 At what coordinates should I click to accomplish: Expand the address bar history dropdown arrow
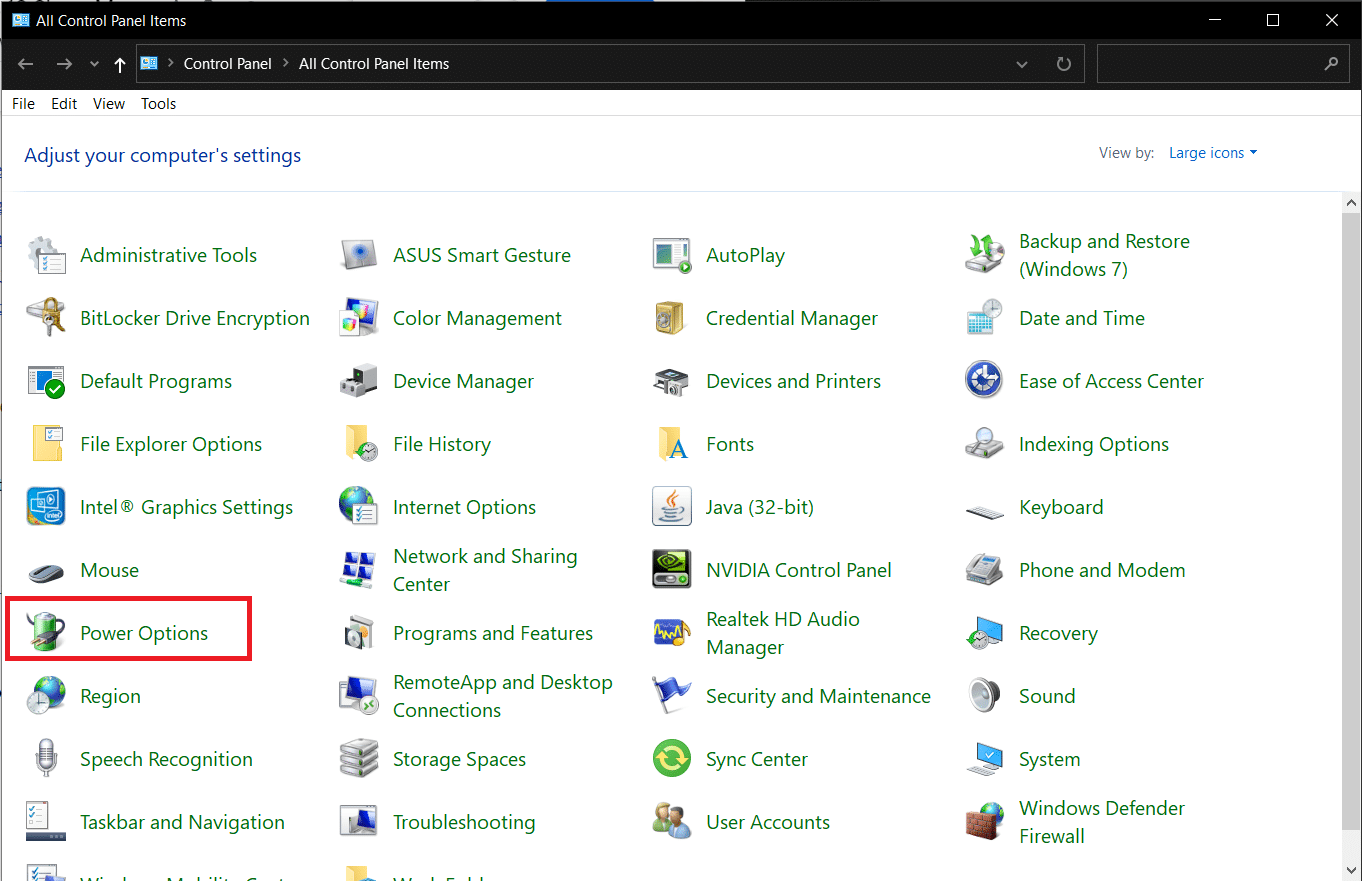pos(1022,64)
